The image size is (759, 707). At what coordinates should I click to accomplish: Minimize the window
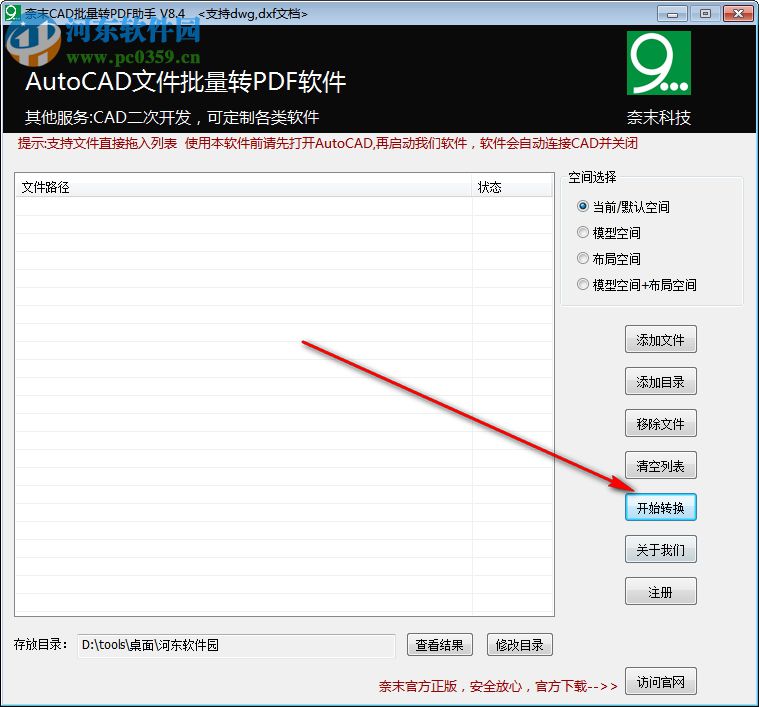tap(672, 14)
